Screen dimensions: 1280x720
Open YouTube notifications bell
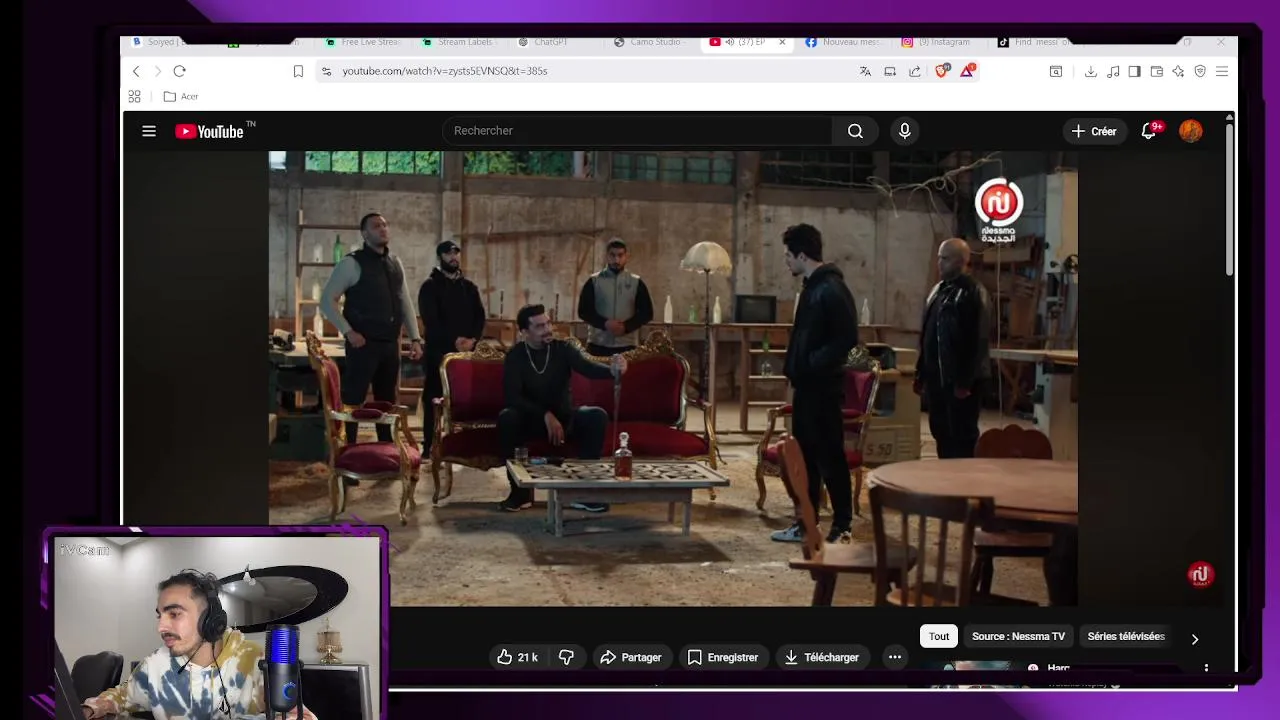pyautogui.click(x=1149, y=131)
